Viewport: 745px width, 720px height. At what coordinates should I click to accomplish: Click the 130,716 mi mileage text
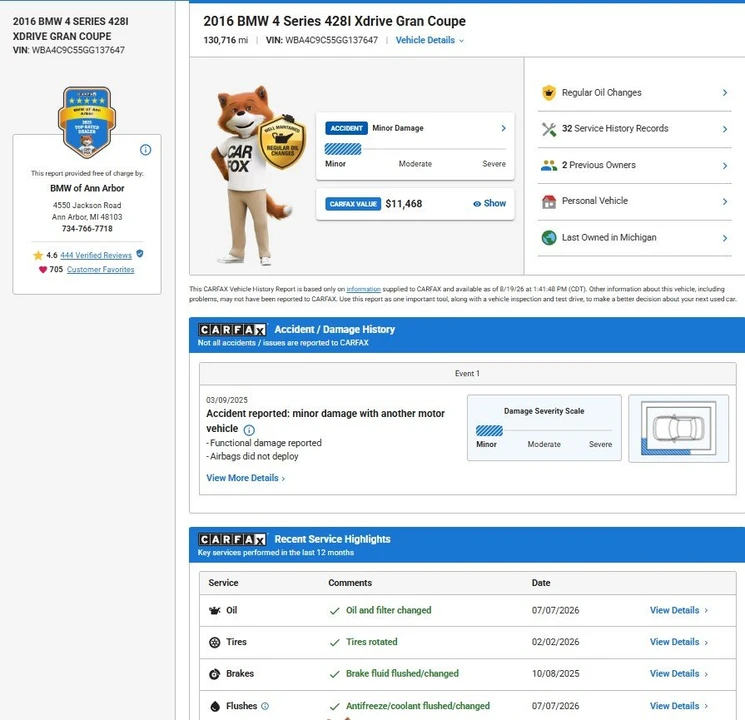(x=226, y=40)
